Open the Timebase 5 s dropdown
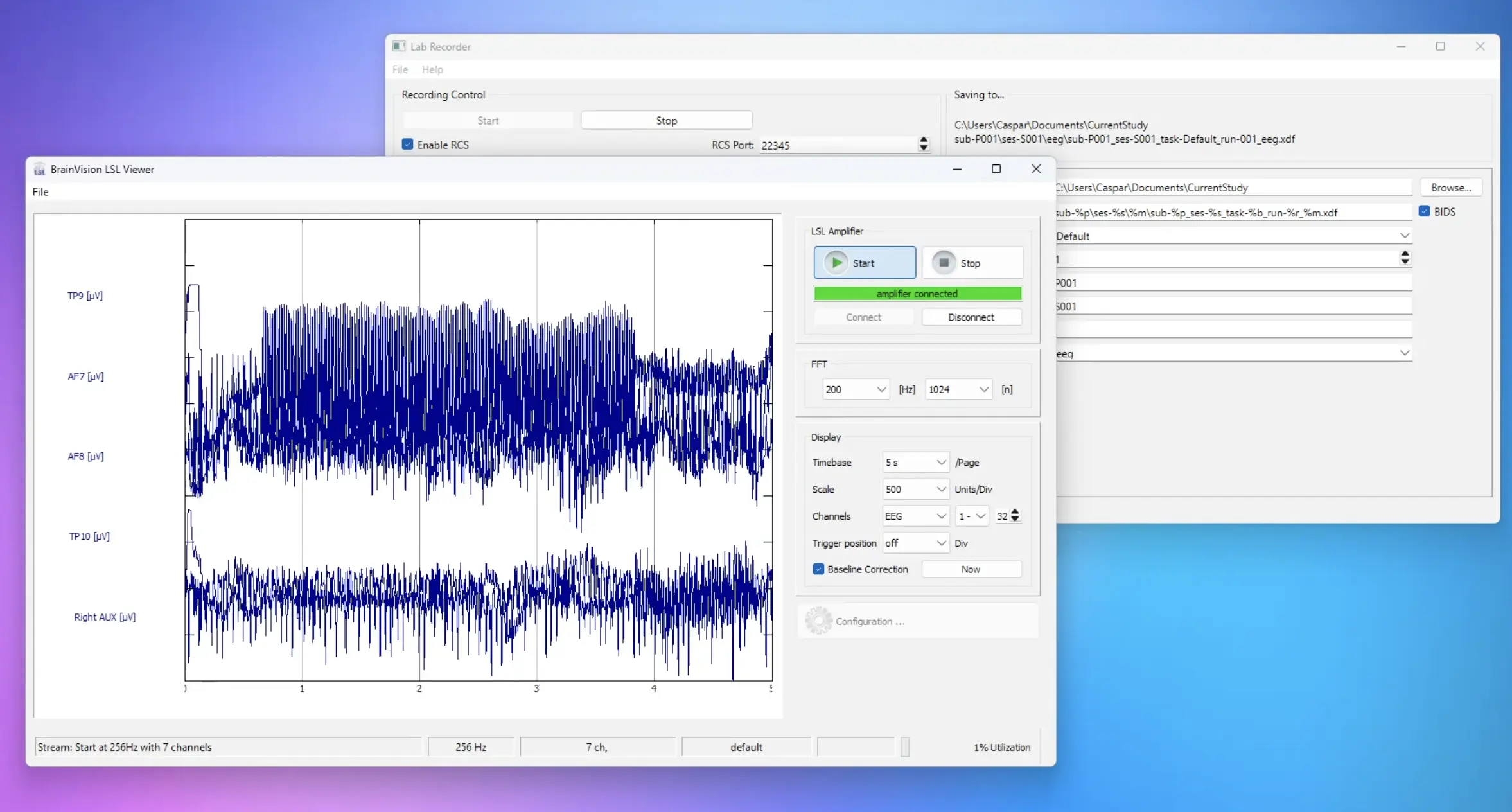 (x=915, y=463)
